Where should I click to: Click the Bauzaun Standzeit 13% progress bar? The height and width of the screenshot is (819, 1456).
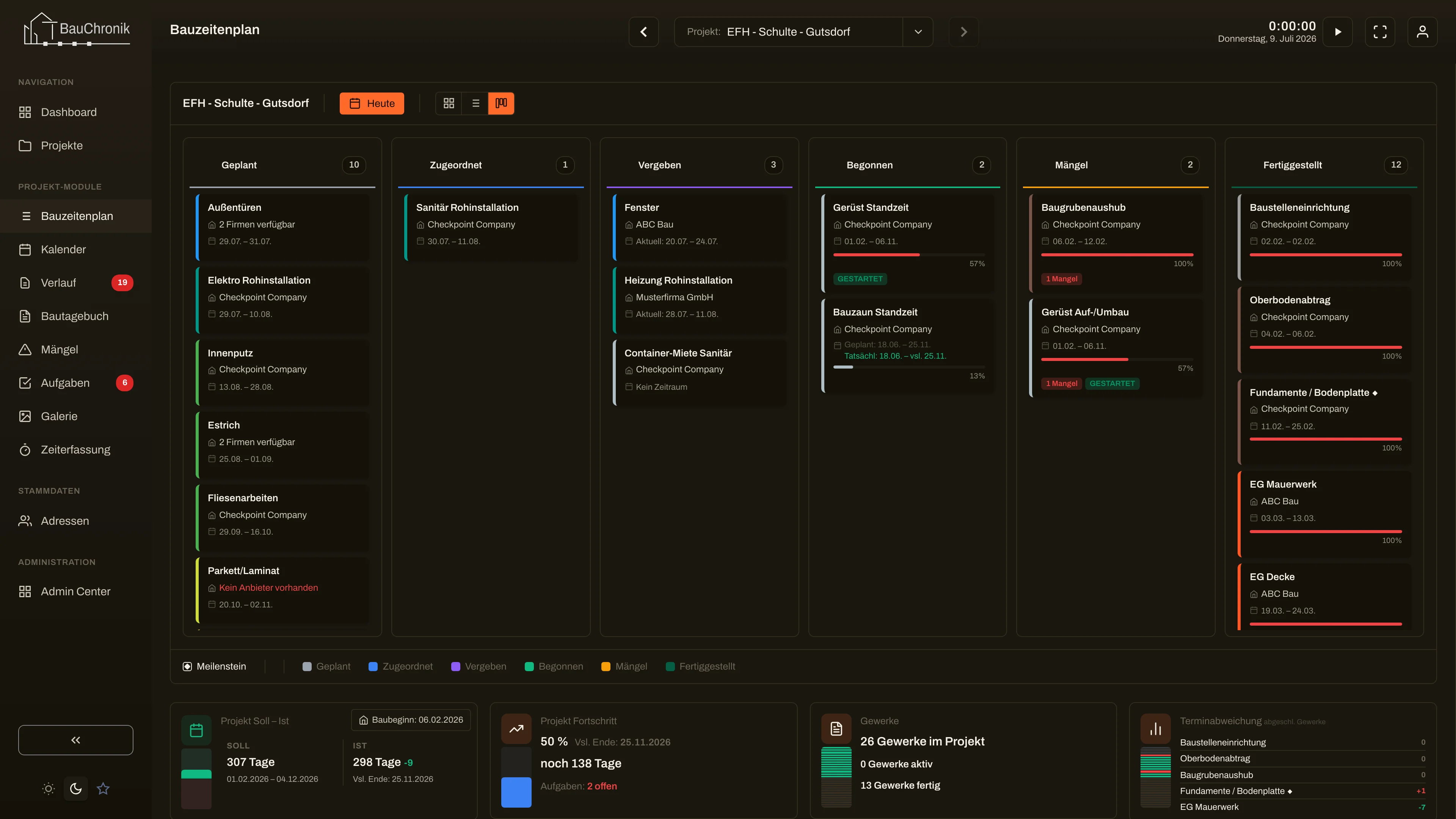coord(909,367)
